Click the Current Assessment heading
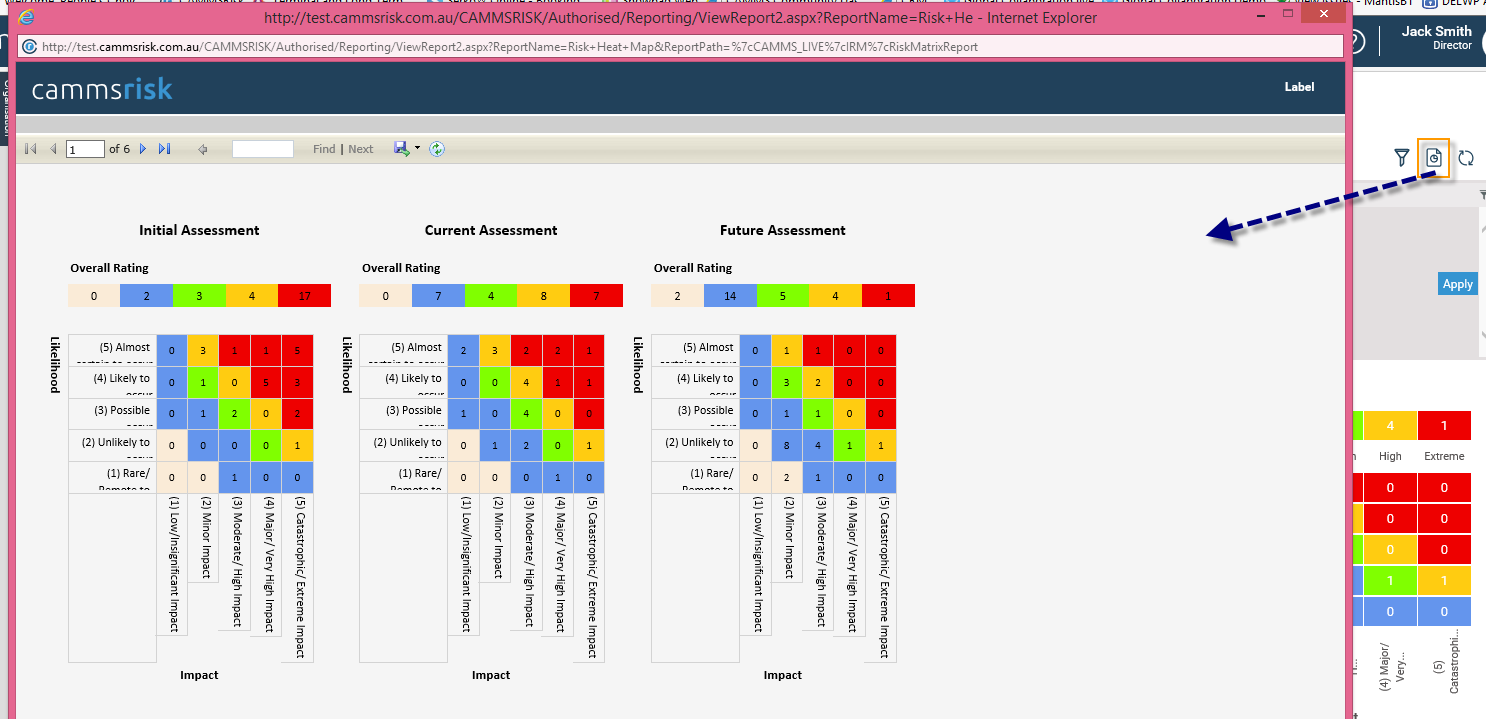1486x719 pixels. (491, 230)
